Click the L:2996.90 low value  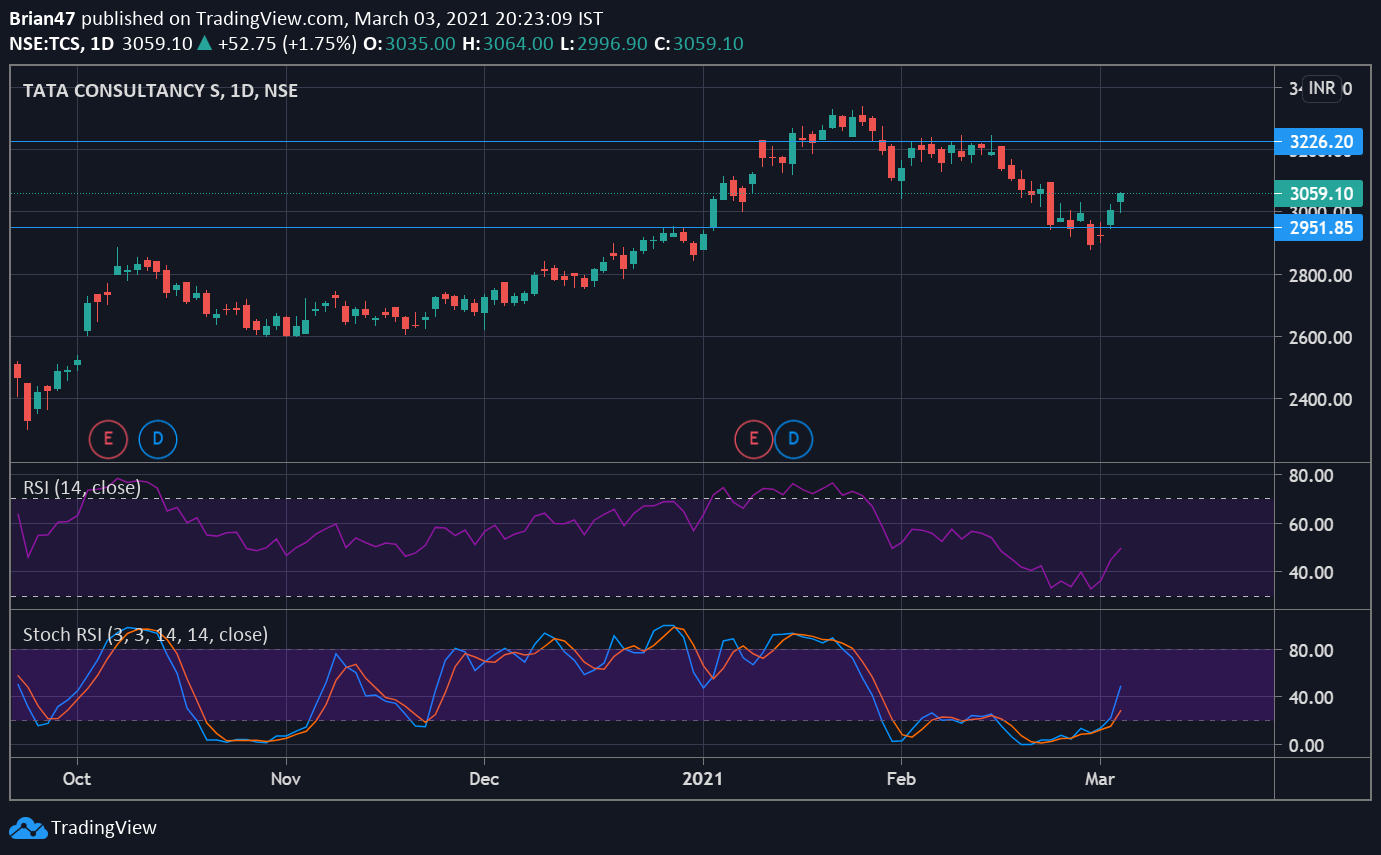604,44
